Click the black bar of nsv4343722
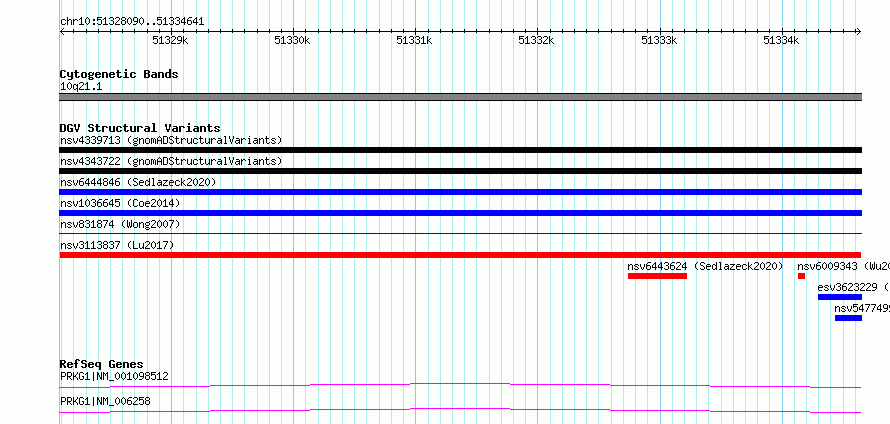This screenshot has height=424, width=890. pyautogui.click(x=460, y=171)
